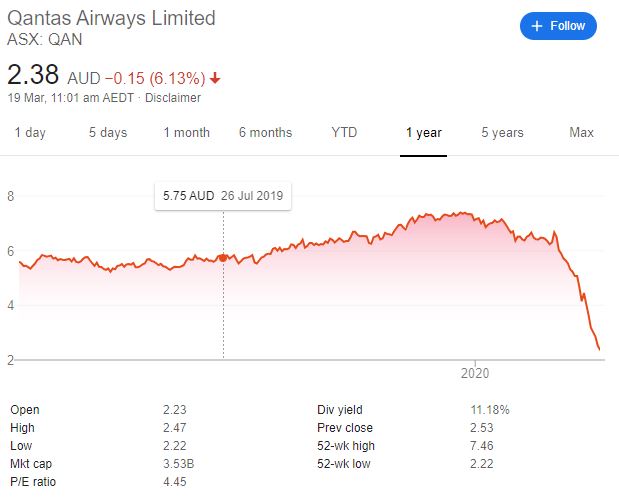619x504 pixels.
Task: Switch to the YTD tab
Action: (x=344, y=133)
